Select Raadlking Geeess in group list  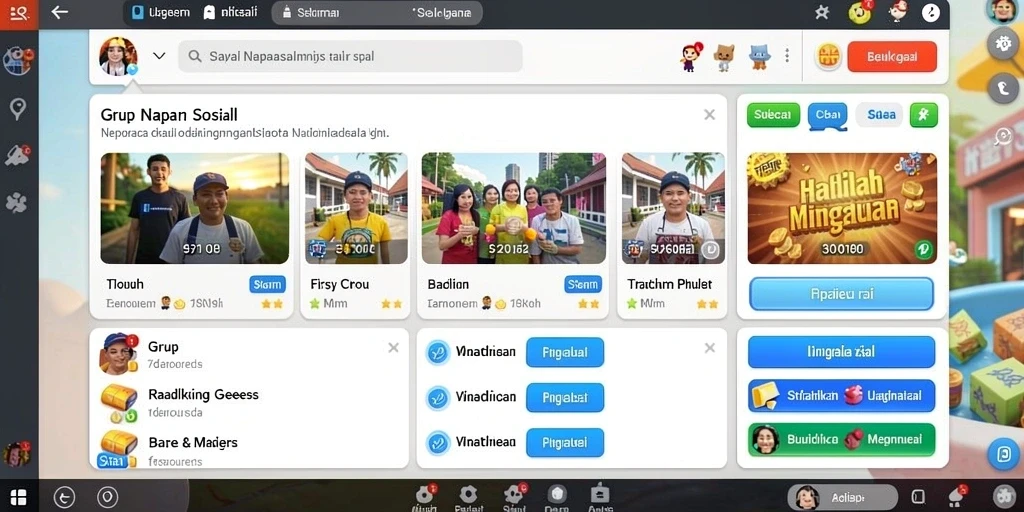(203, 394)
